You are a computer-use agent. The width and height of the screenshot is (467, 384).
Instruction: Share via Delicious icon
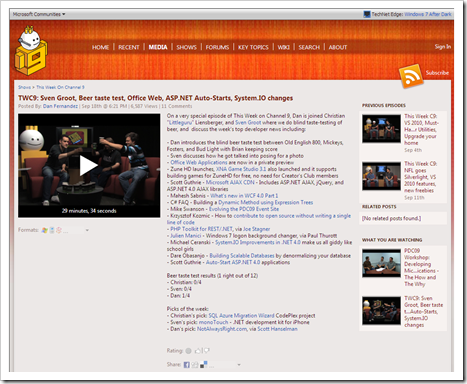click(x=203, y=365)
